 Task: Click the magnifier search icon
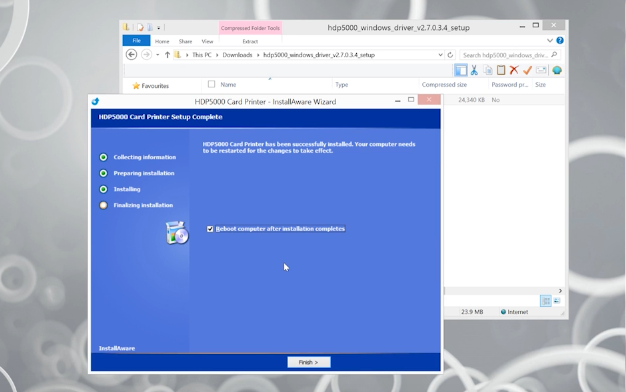tap(554, 55)
